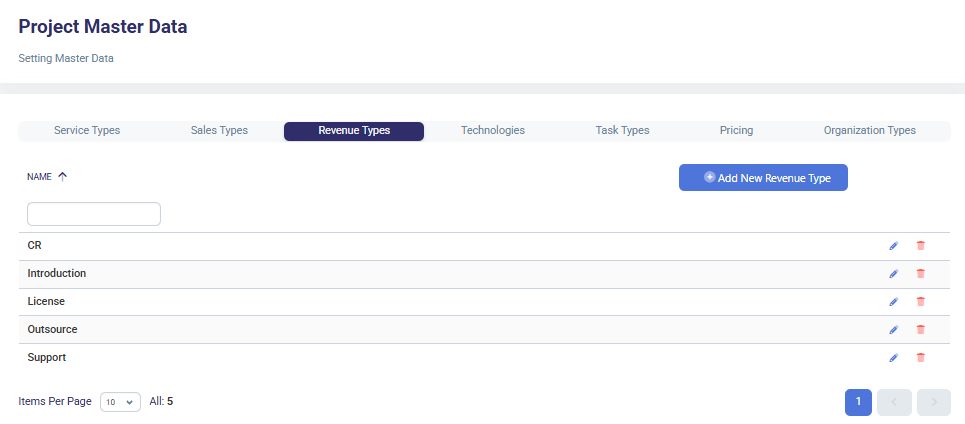The image size is (965, 424).
Task: Click page 1 pagination button
Action: (x=858, y=402)
